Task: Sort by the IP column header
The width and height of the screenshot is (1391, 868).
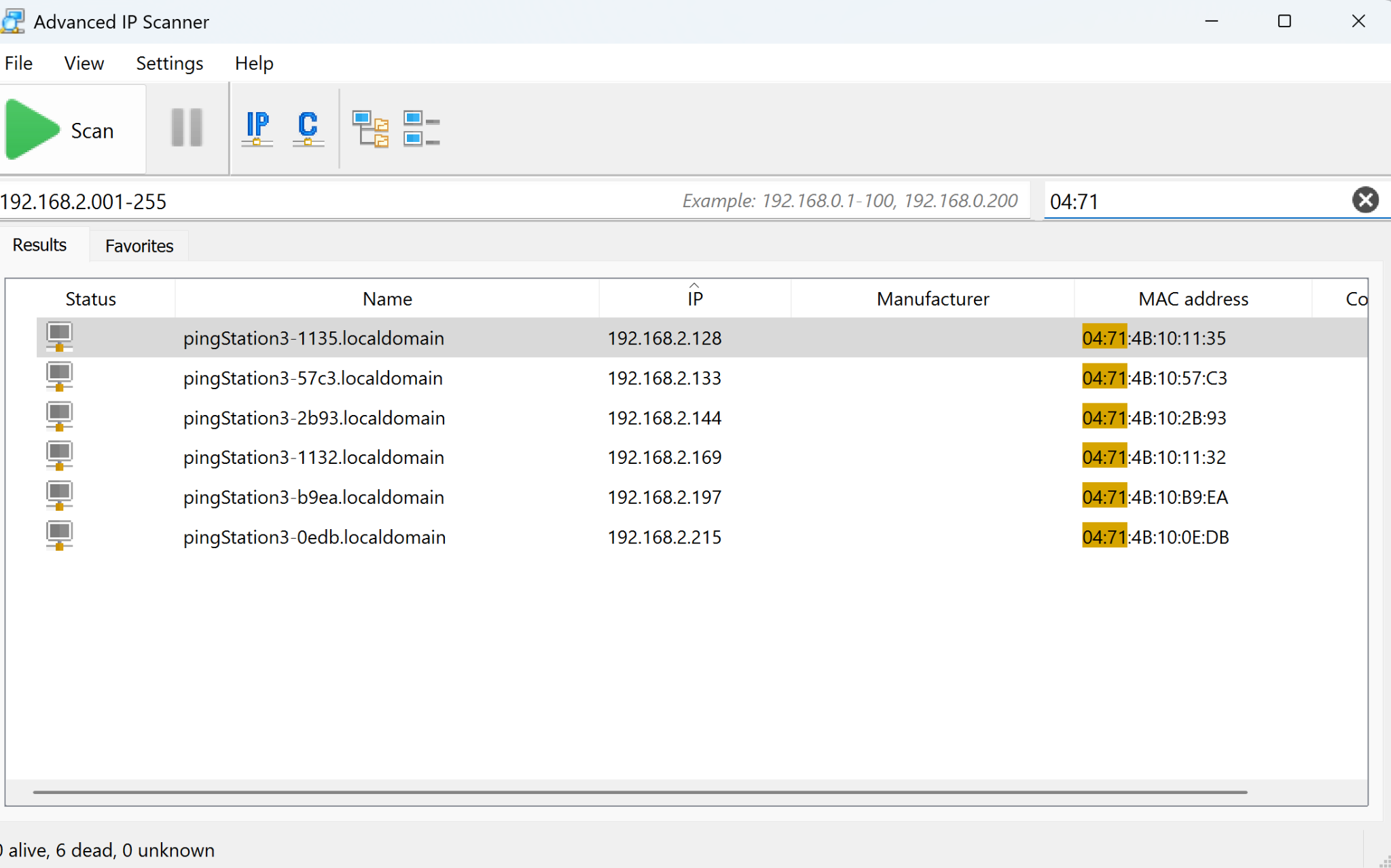Action: (695, 299)
